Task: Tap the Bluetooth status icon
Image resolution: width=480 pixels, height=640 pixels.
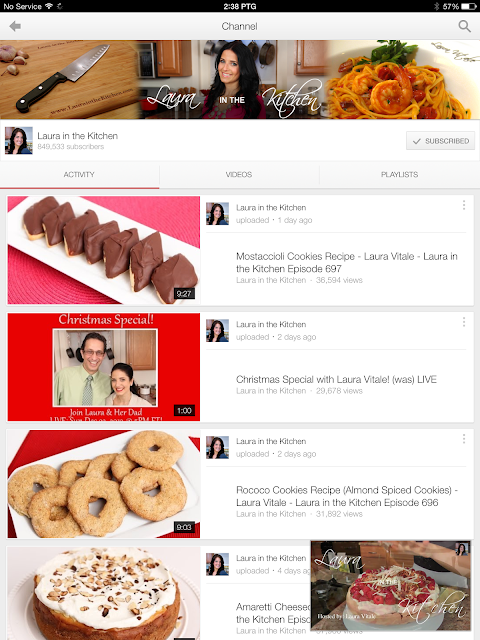Action: pyautogui.click(x=436, y=6)
